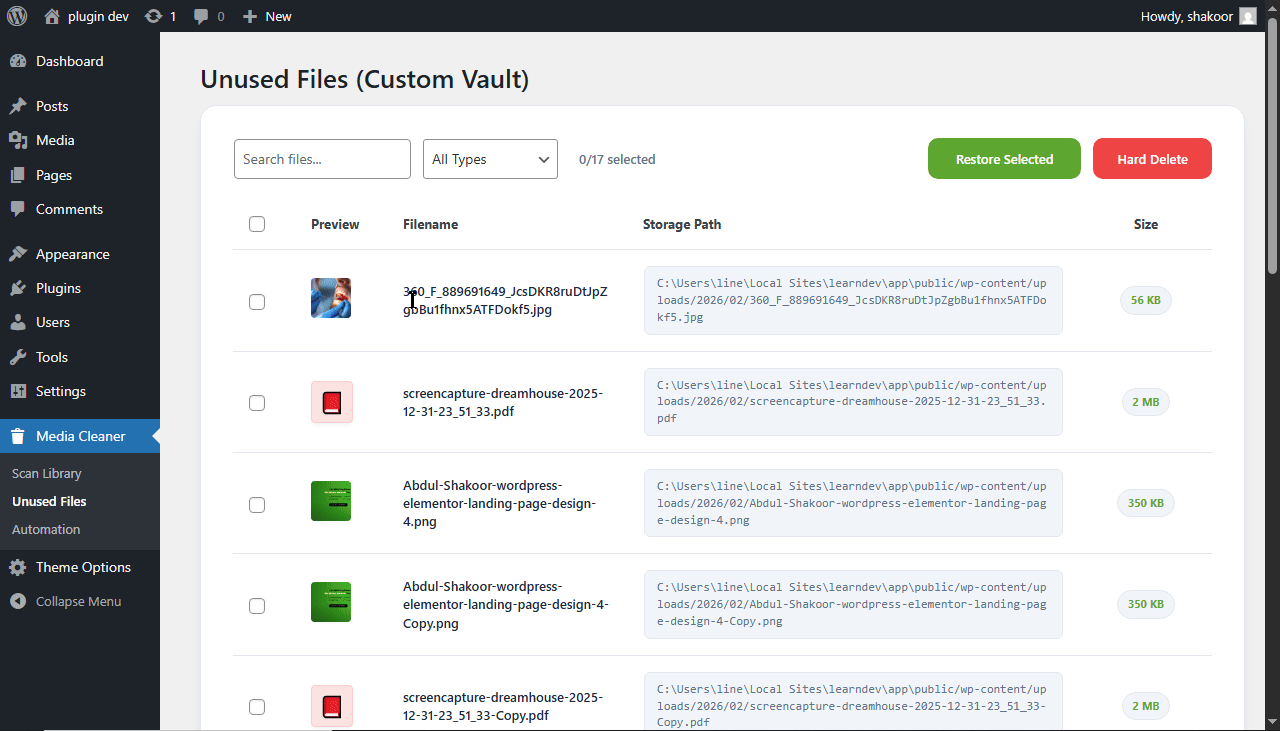Open the Automation submenu item

[x=46, y=529]
